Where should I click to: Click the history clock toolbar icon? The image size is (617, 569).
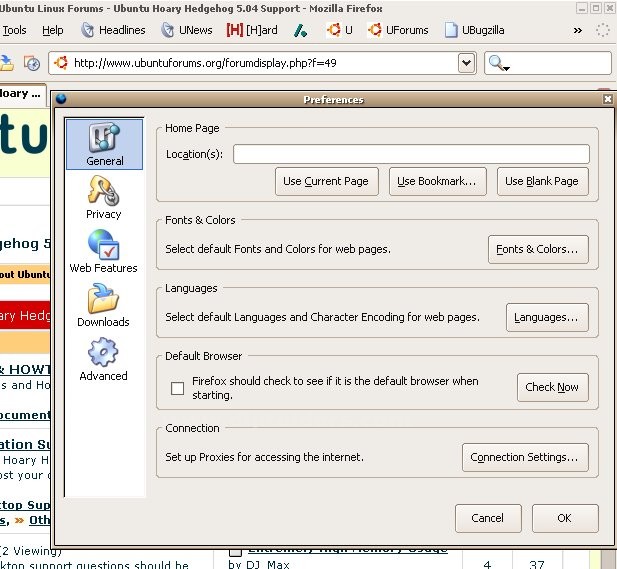click(x=32, y=63)
